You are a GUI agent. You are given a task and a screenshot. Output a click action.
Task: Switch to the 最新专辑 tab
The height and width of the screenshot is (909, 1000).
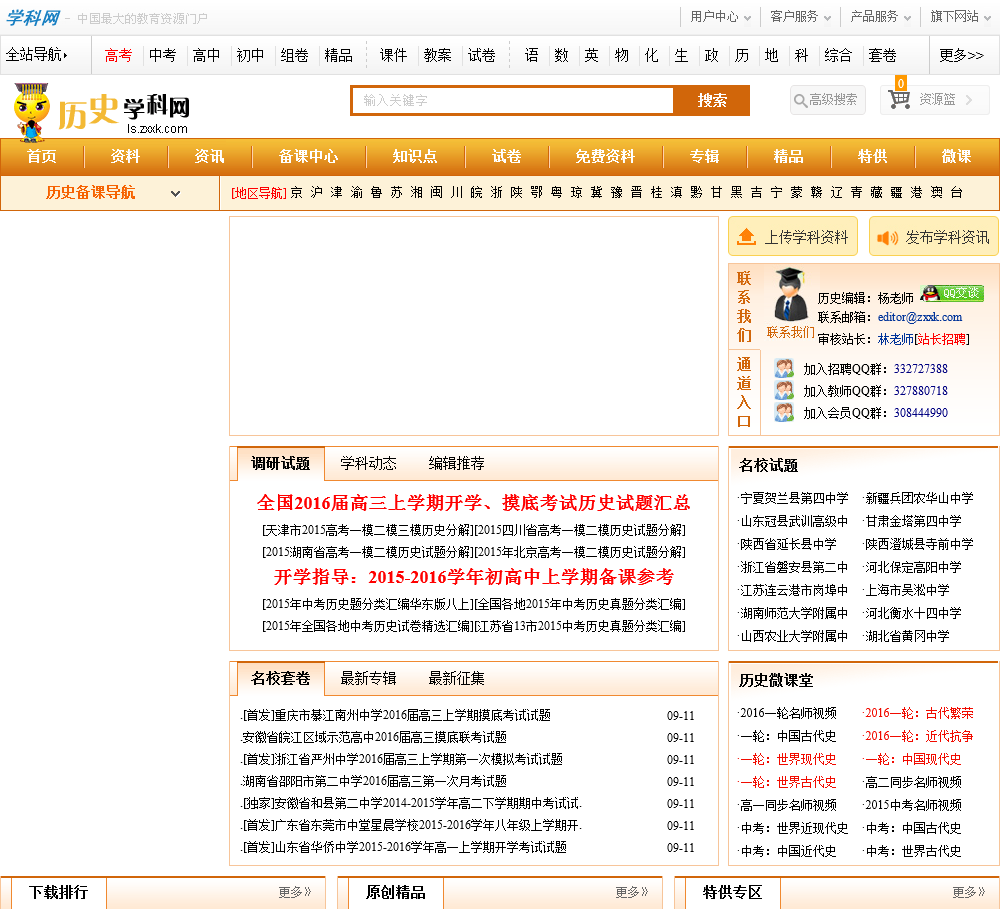tap(368, 679)
